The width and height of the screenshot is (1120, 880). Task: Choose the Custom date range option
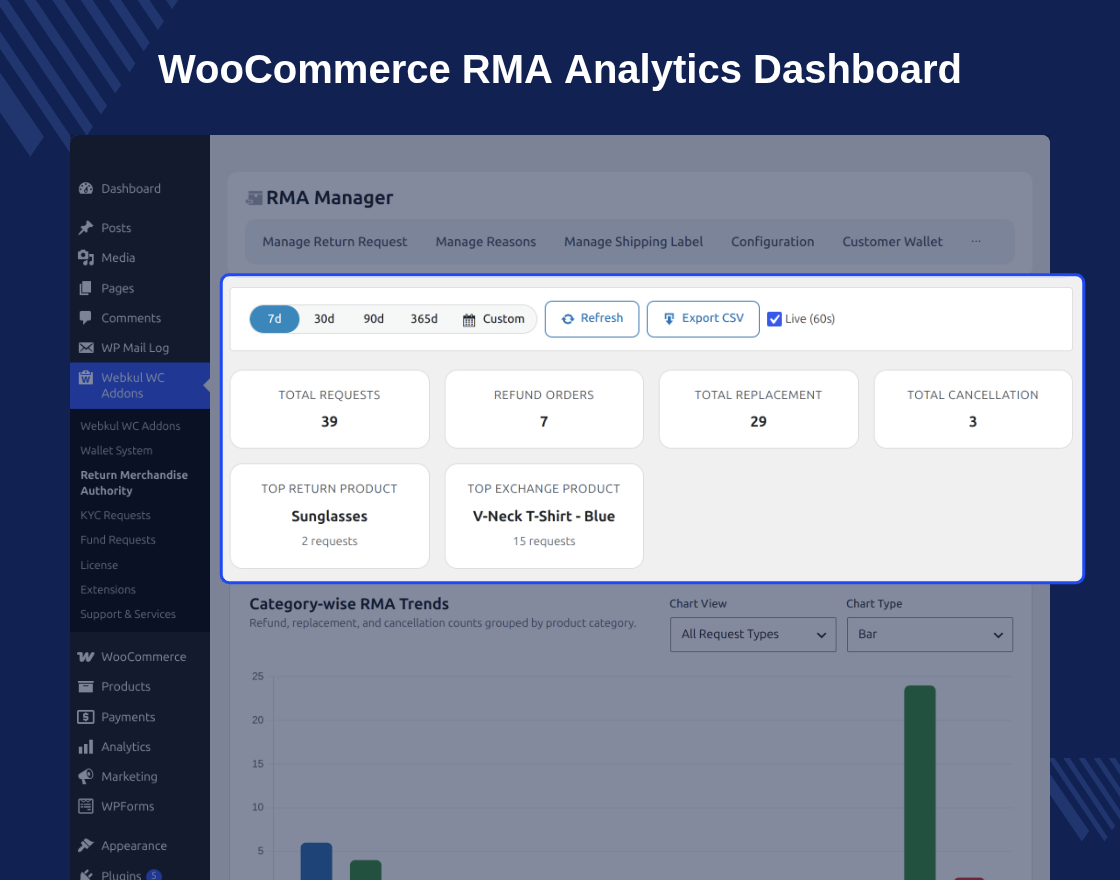494,319
